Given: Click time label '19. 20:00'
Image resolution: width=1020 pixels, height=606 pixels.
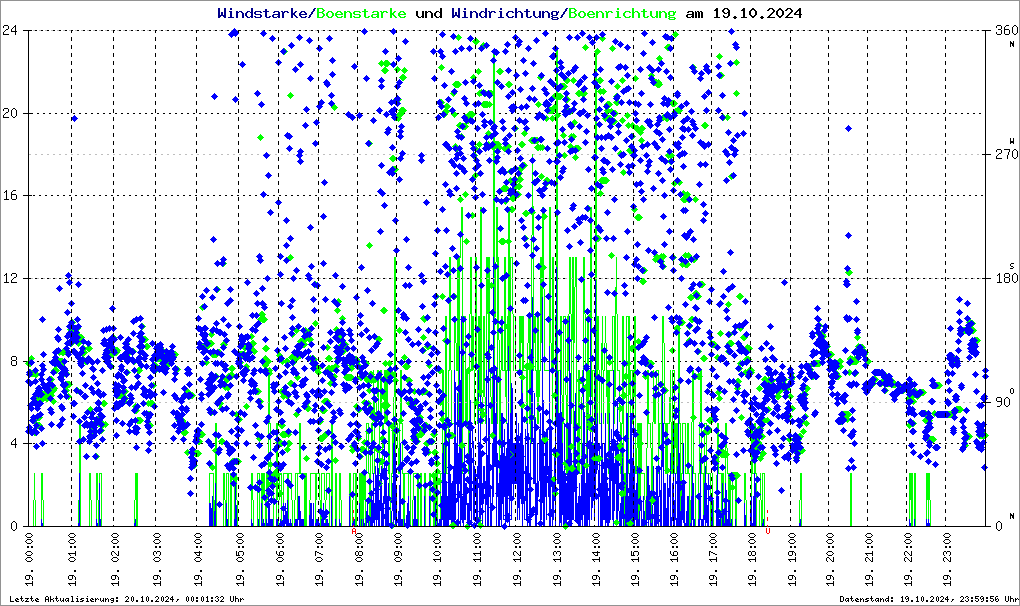Looking at the screenshot, I should click(830, 559).
